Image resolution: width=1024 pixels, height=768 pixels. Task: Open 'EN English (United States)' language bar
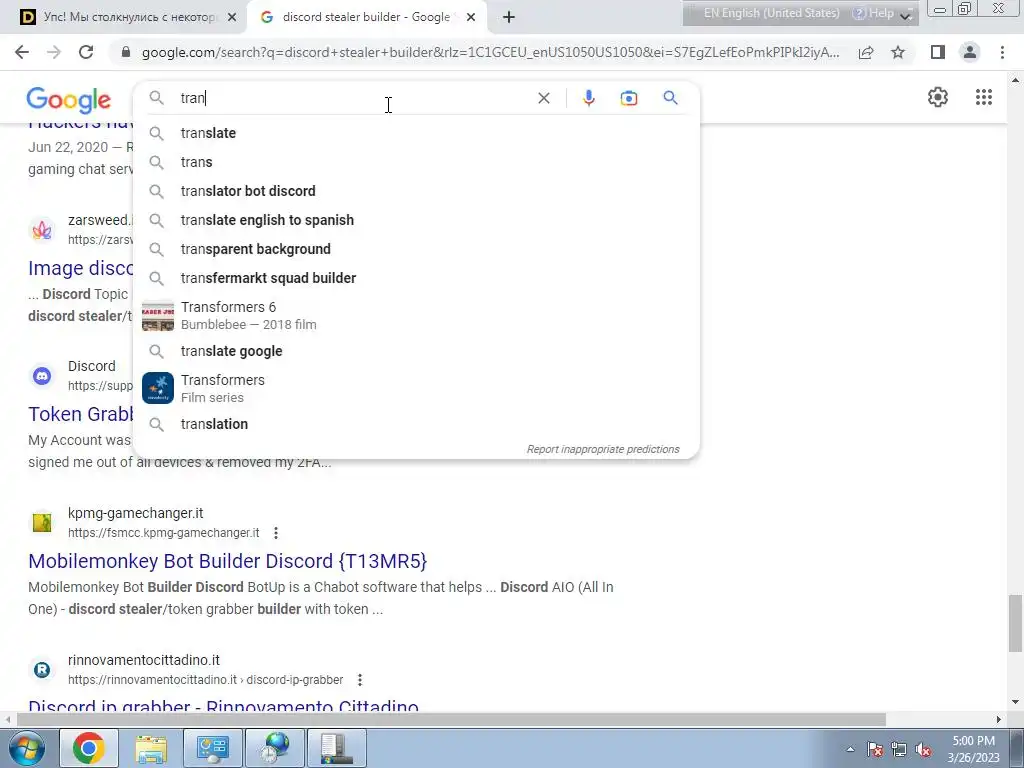point(771,13)
